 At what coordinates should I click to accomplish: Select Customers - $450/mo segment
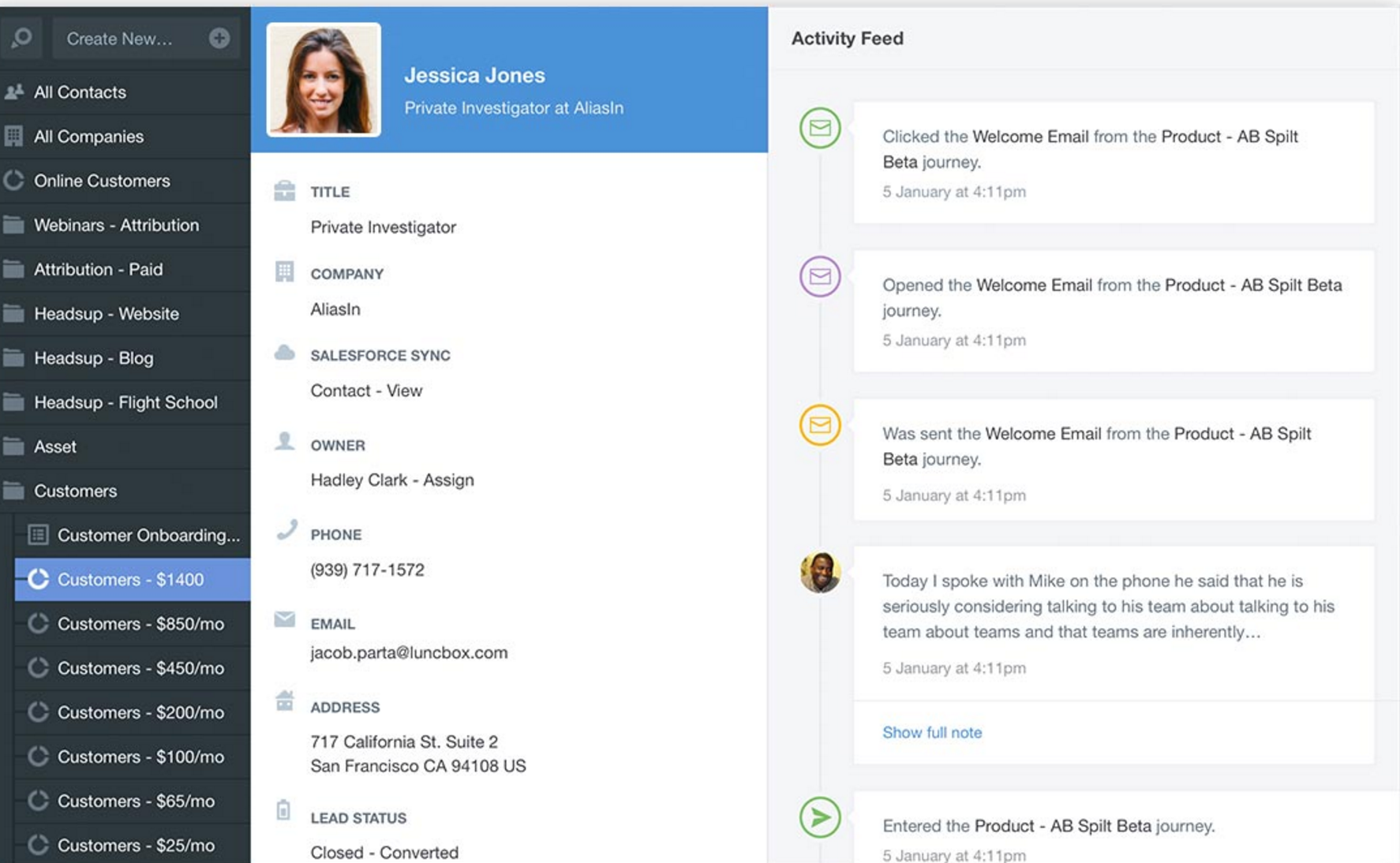pos(133,668)
